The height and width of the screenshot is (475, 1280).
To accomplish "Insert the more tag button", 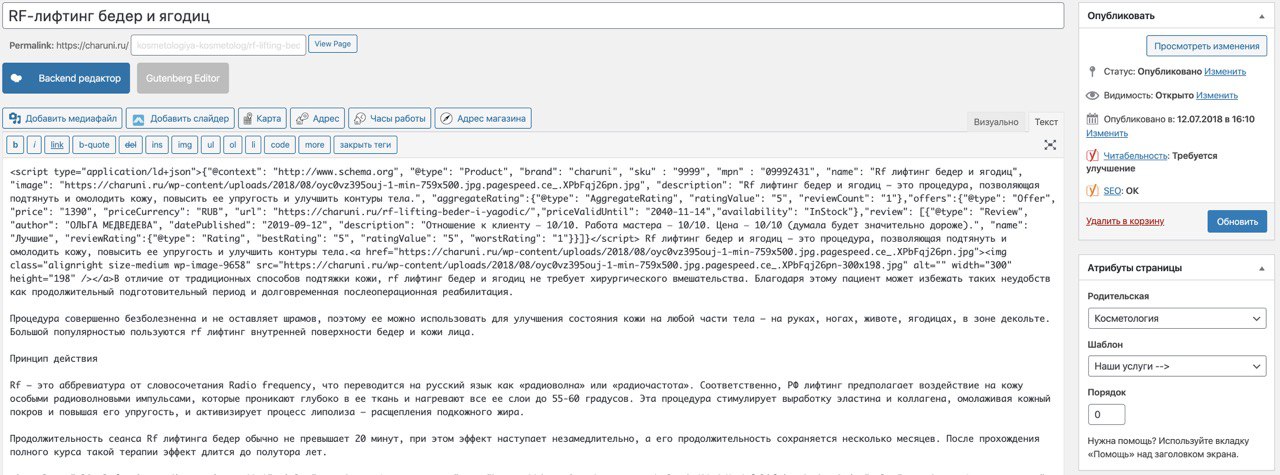I will [315, 145].
